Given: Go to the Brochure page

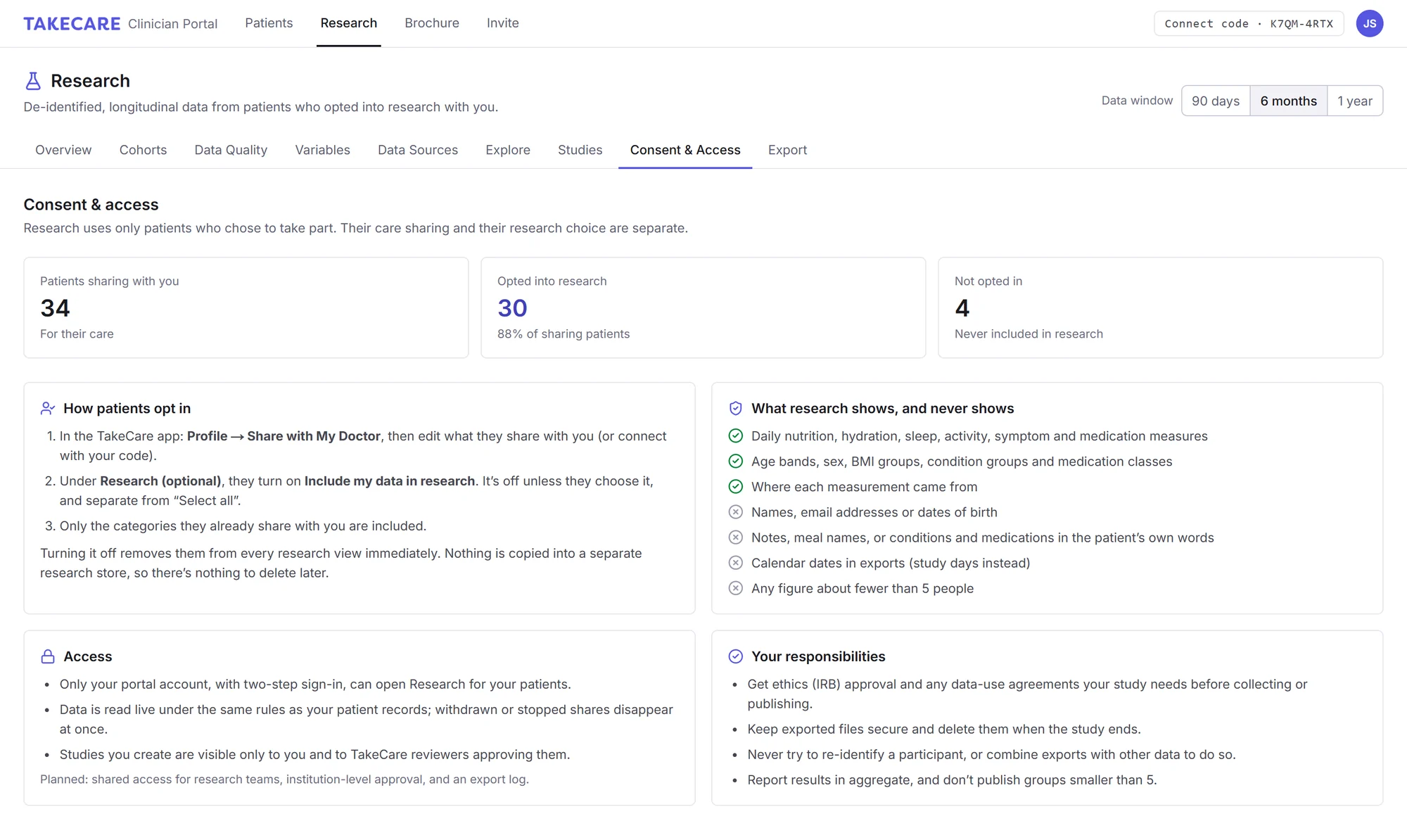Looking at the screenshot, I should pos(432,23).
